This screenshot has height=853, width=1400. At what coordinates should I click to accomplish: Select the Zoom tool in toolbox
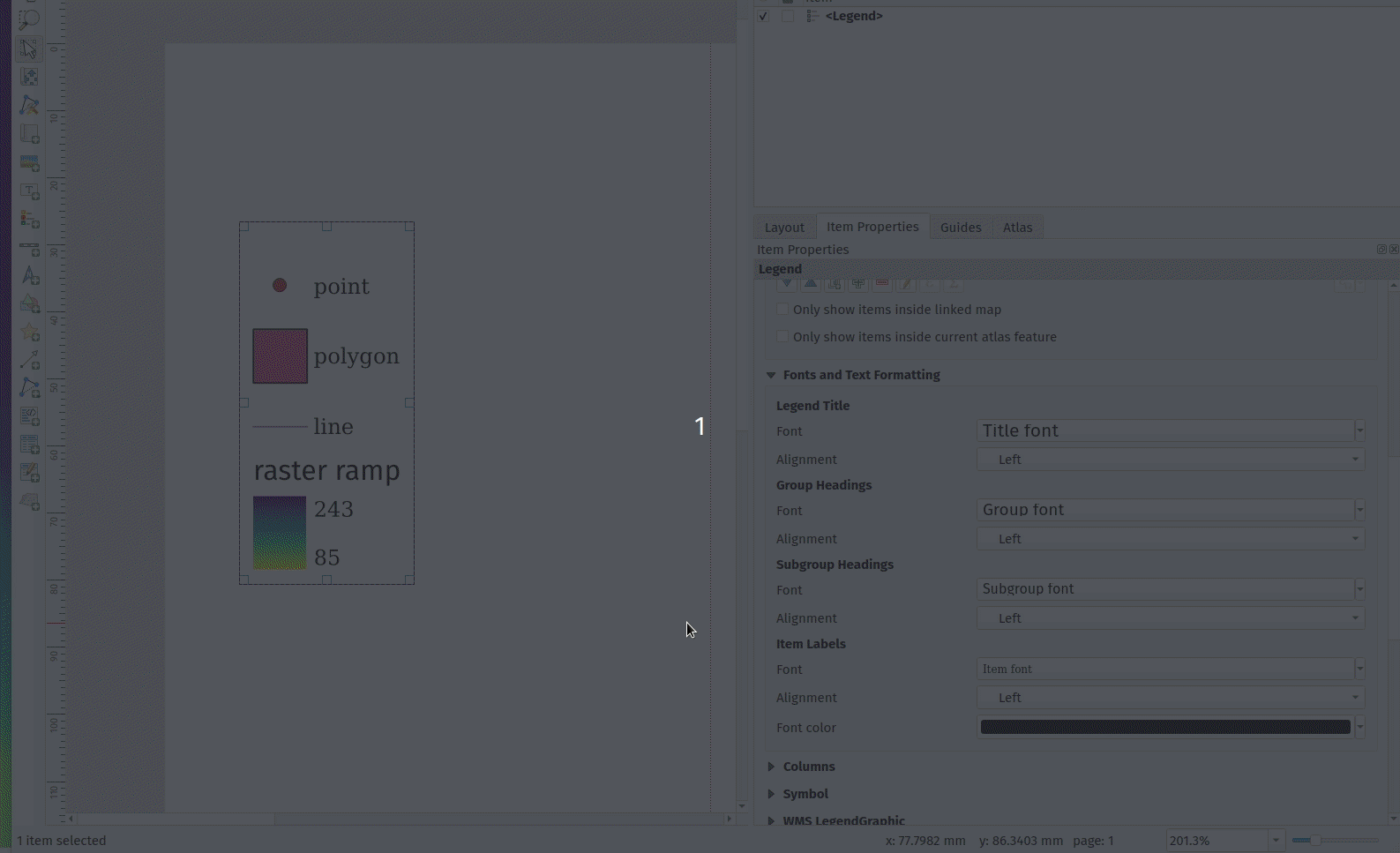[x=29, y=19]
